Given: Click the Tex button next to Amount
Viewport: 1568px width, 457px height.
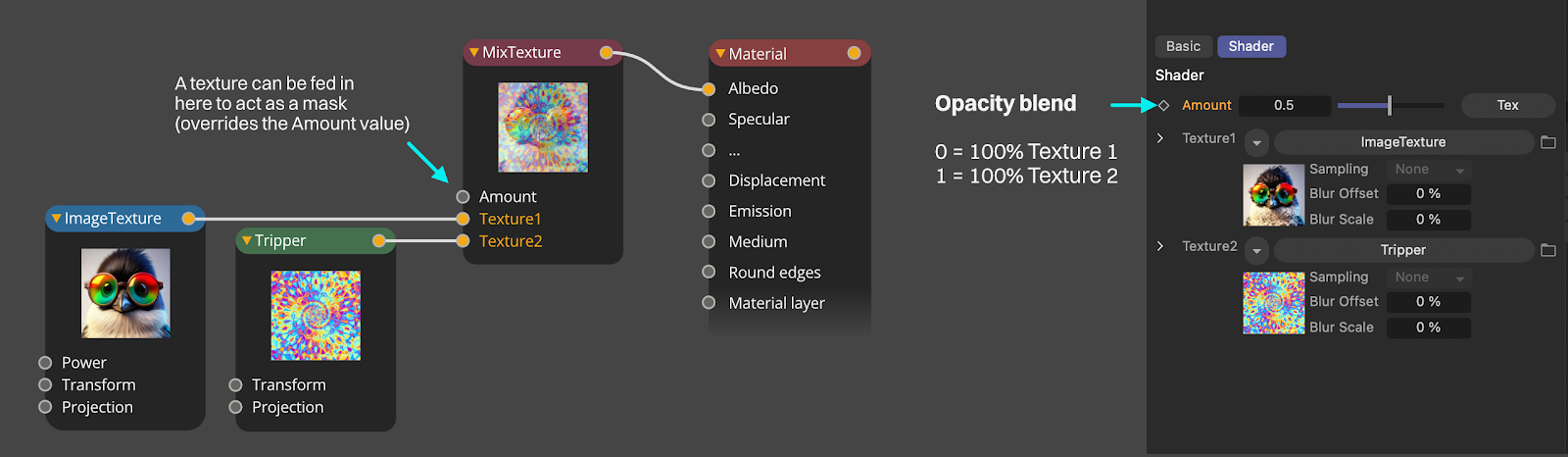Looking at the screenshot, I should pos(1507,105).
